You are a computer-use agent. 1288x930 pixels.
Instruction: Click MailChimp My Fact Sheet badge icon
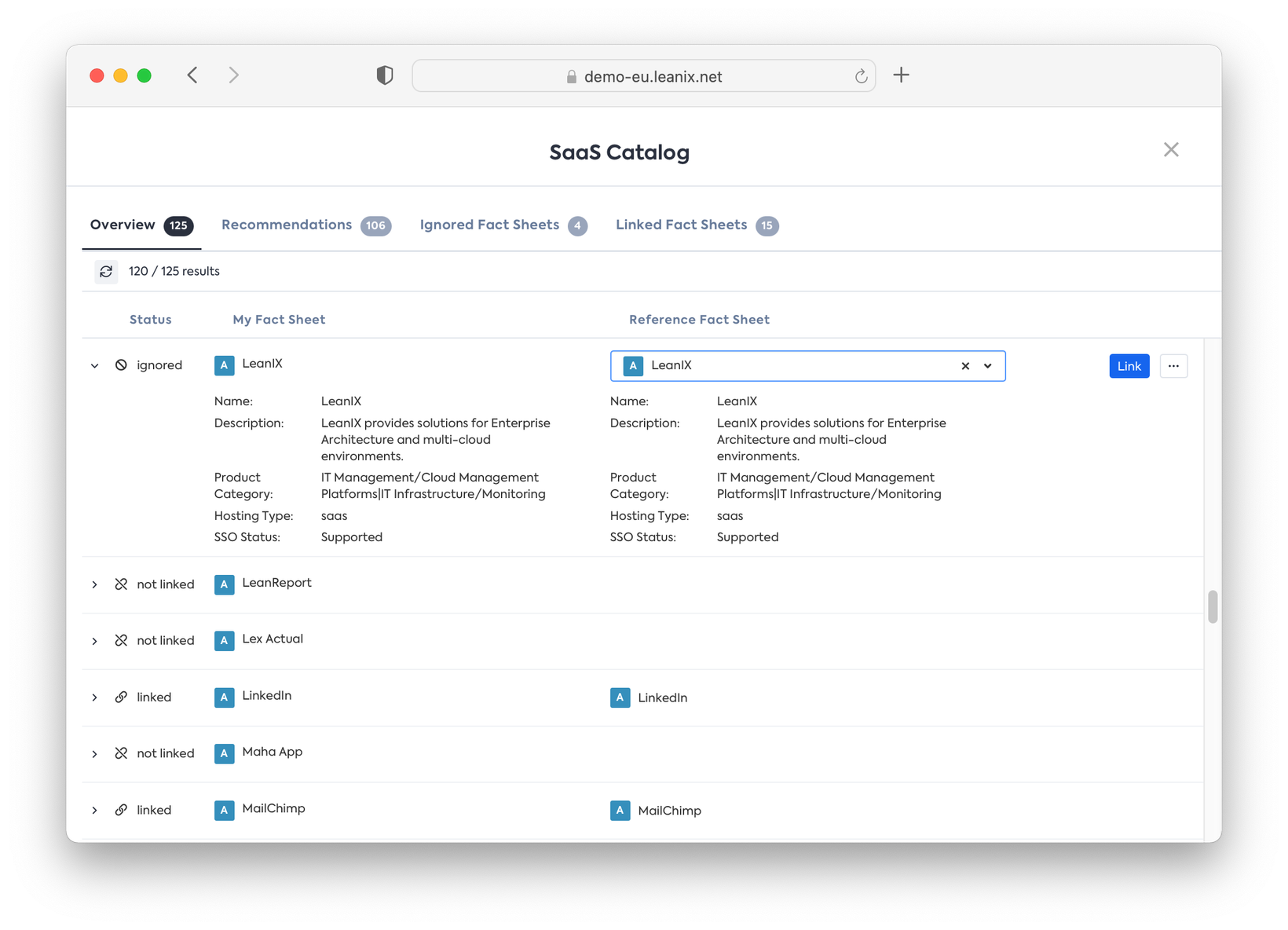225,810
